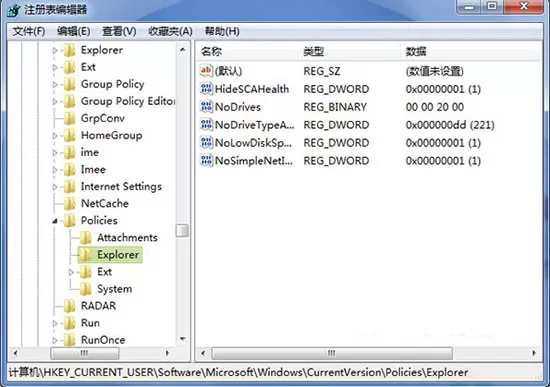The image size is (550, 387).
Task: Open the 查看(V) menu
Action: (x=119, y=32)
